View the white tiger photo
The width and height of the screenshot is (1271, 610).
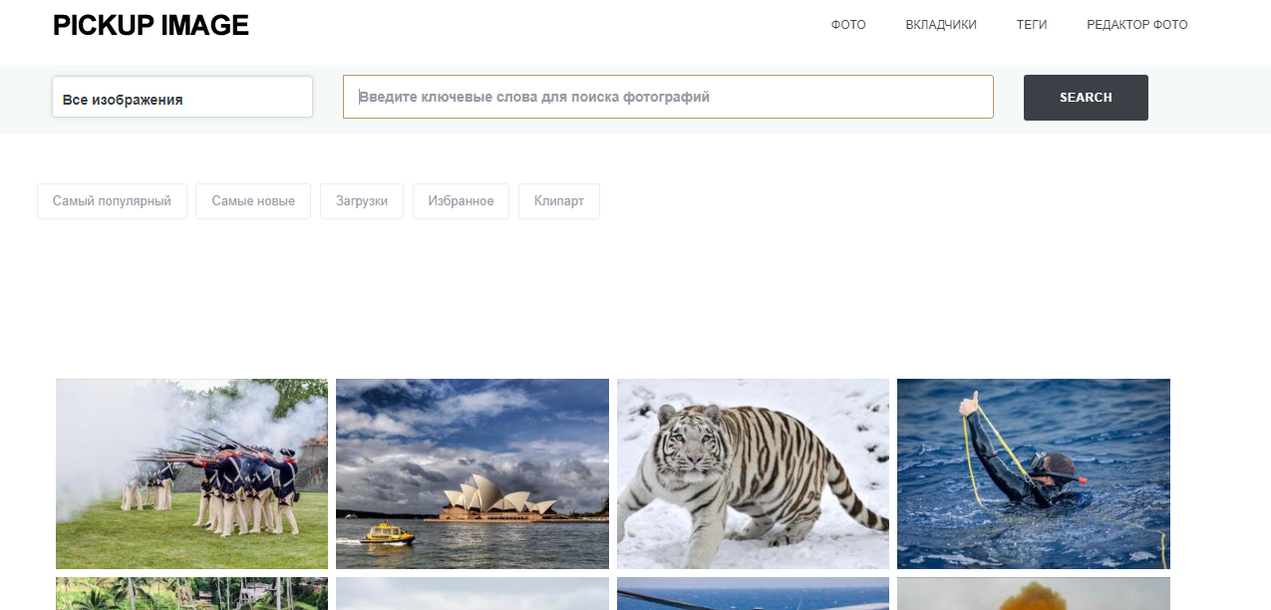(x=753, y=474)
